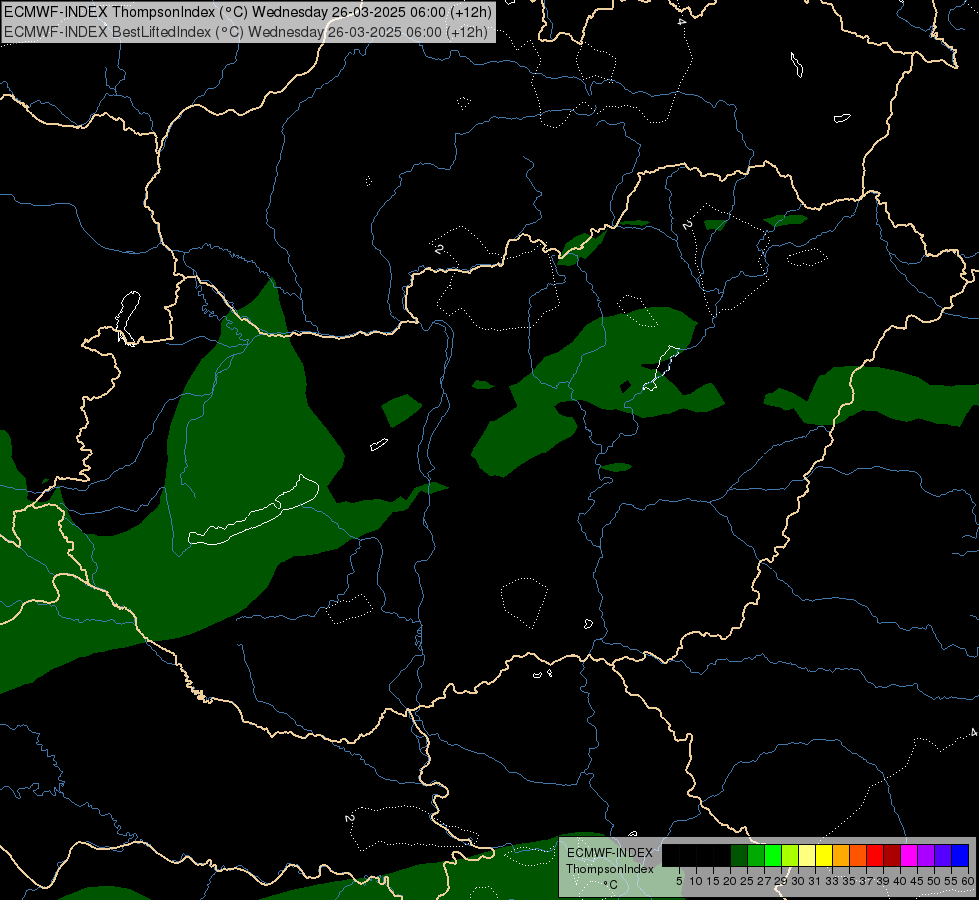Click the legend's ThompsonIndex label
This screenshot has width=979, height=900.
tap(610, 869)
